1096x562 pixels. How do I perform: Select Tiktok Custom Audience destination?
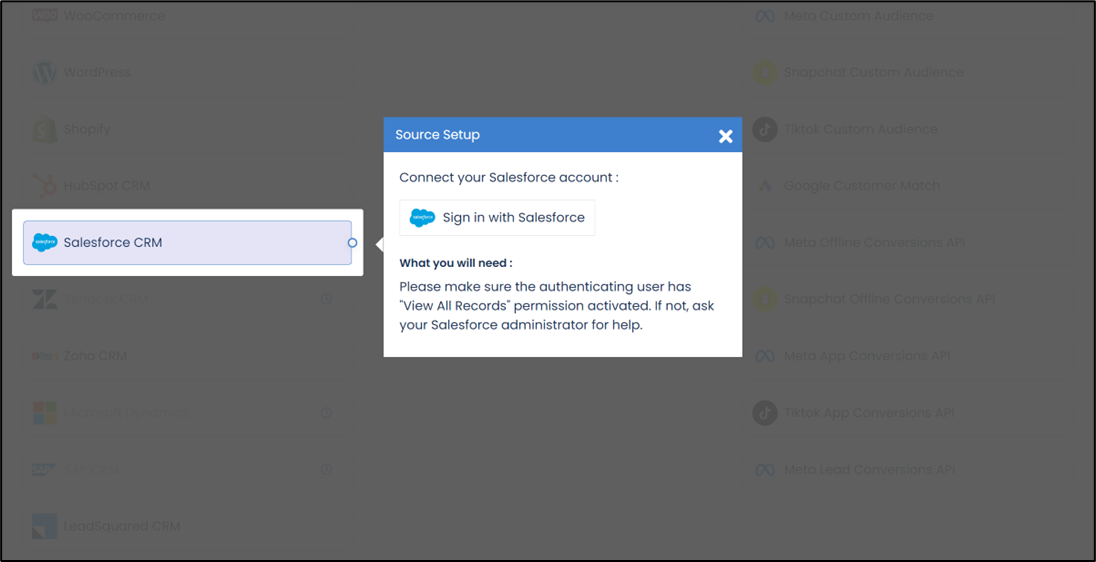pyautogui.click(x=906, y=129)
